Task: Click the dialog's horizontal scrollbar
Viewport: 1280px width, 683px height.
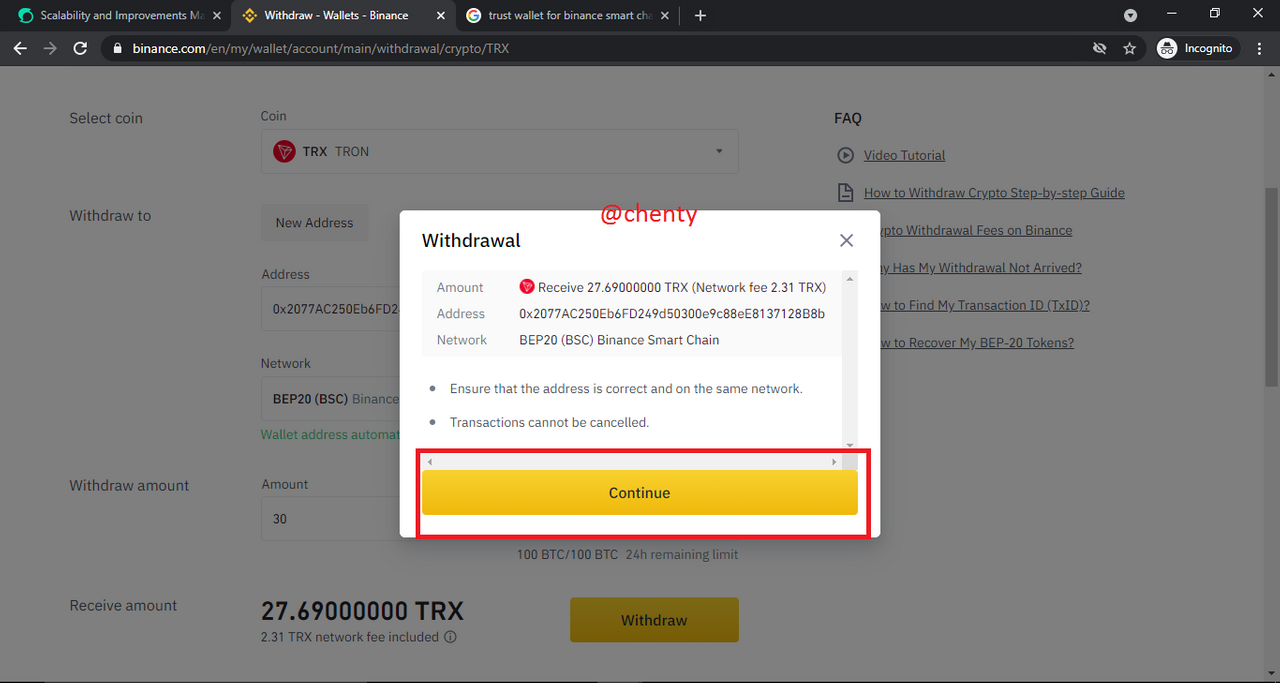Action: click(x=631, y=462)
